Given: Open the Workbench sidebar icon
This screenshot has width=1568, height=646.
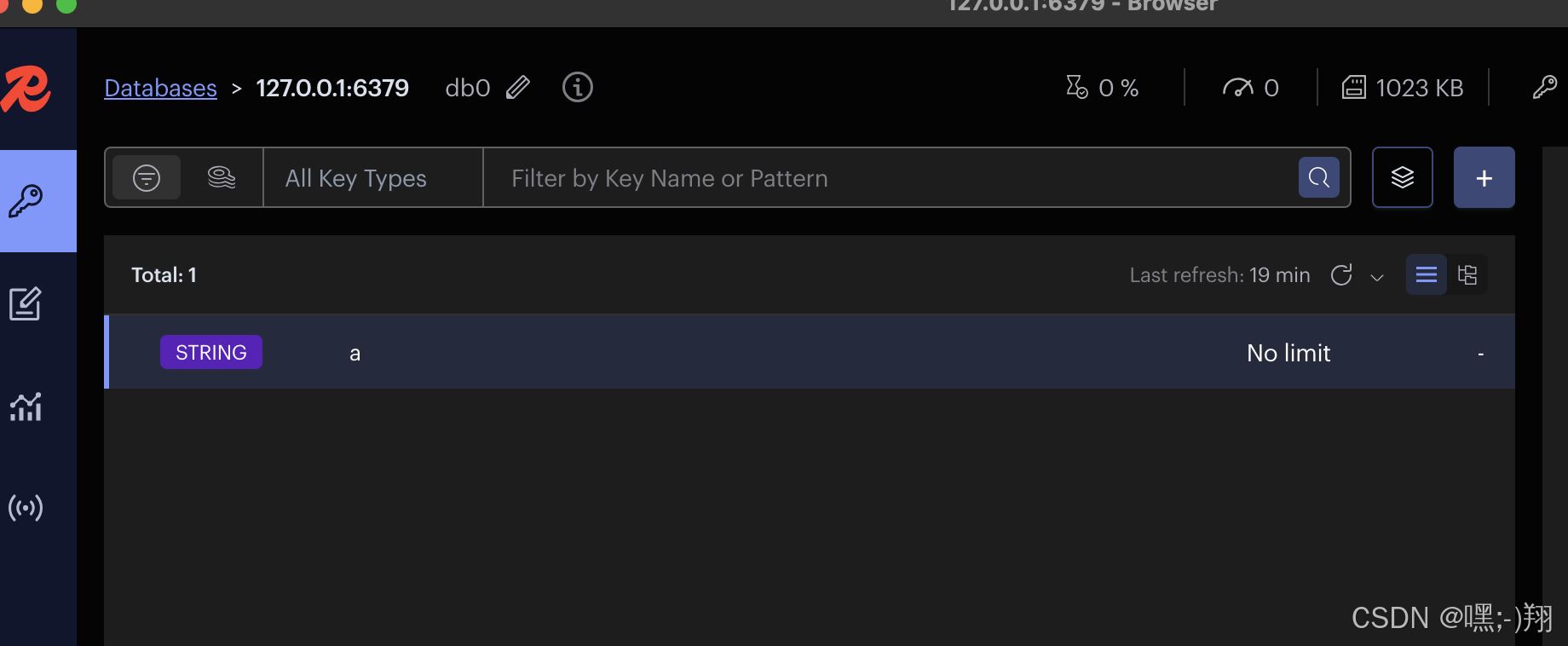Looking at the screenshot, I should pos(26,304).
